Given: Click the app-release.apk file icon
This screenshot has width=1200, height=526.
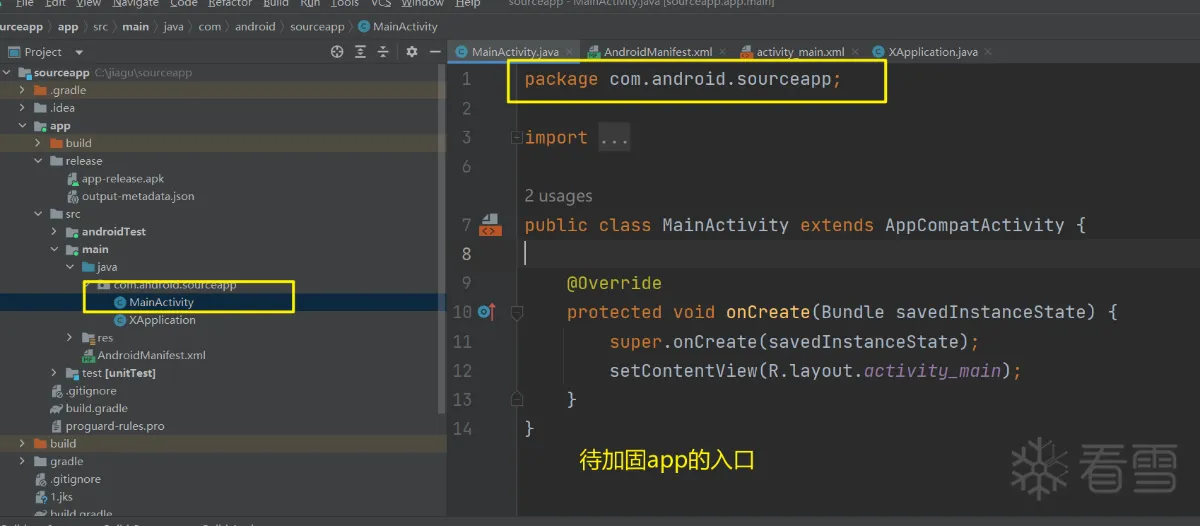Looking at the screenshot, I should (x=73, y=179).
